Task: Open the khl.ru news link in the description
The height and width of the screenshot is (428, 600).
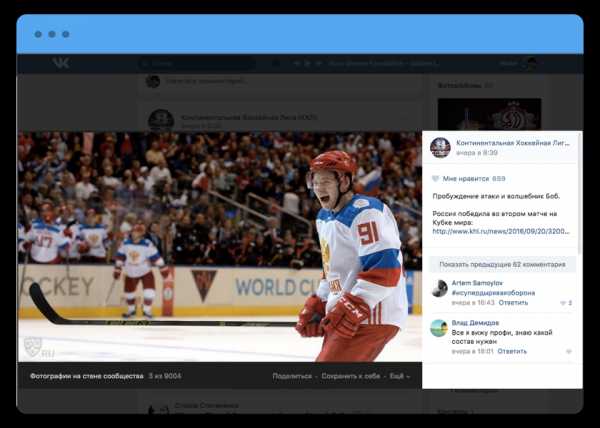Action: [501, 231]
